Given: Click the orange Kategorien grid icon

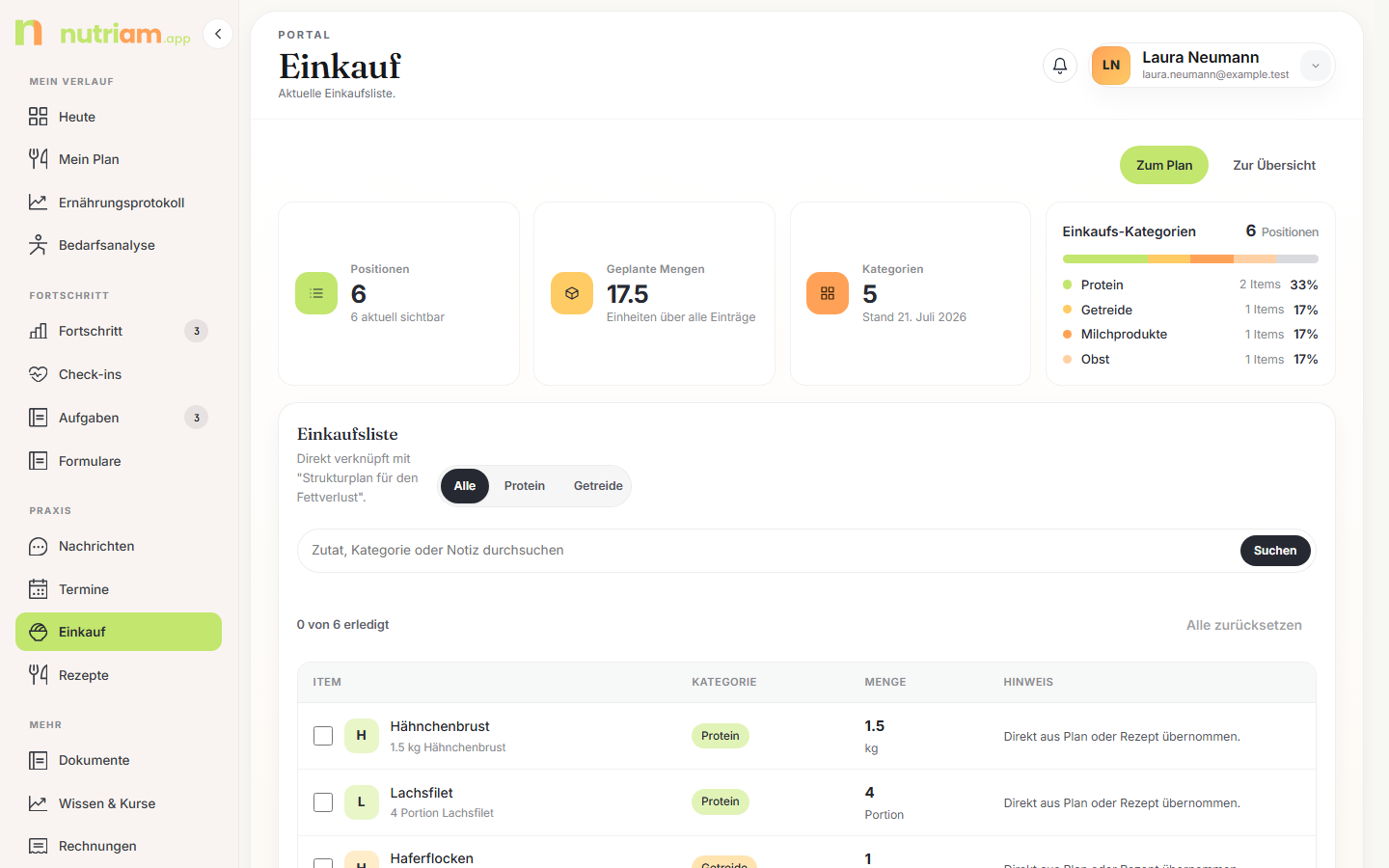Looking at the screenshot, I should pos(828,293).
